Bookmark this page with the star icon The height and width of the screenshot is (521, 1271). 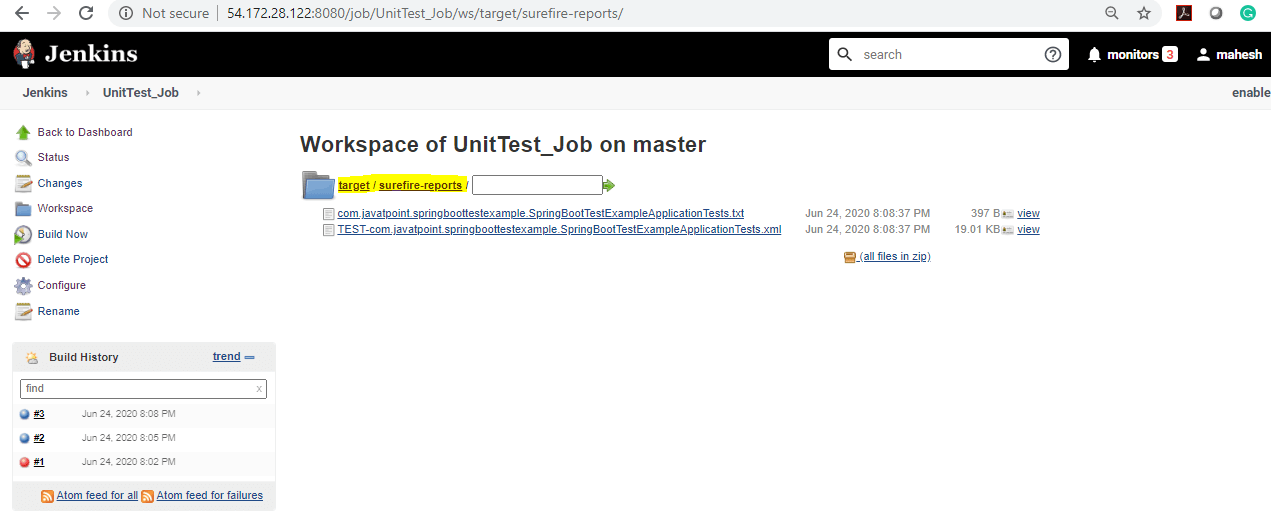coord(1144,14)
